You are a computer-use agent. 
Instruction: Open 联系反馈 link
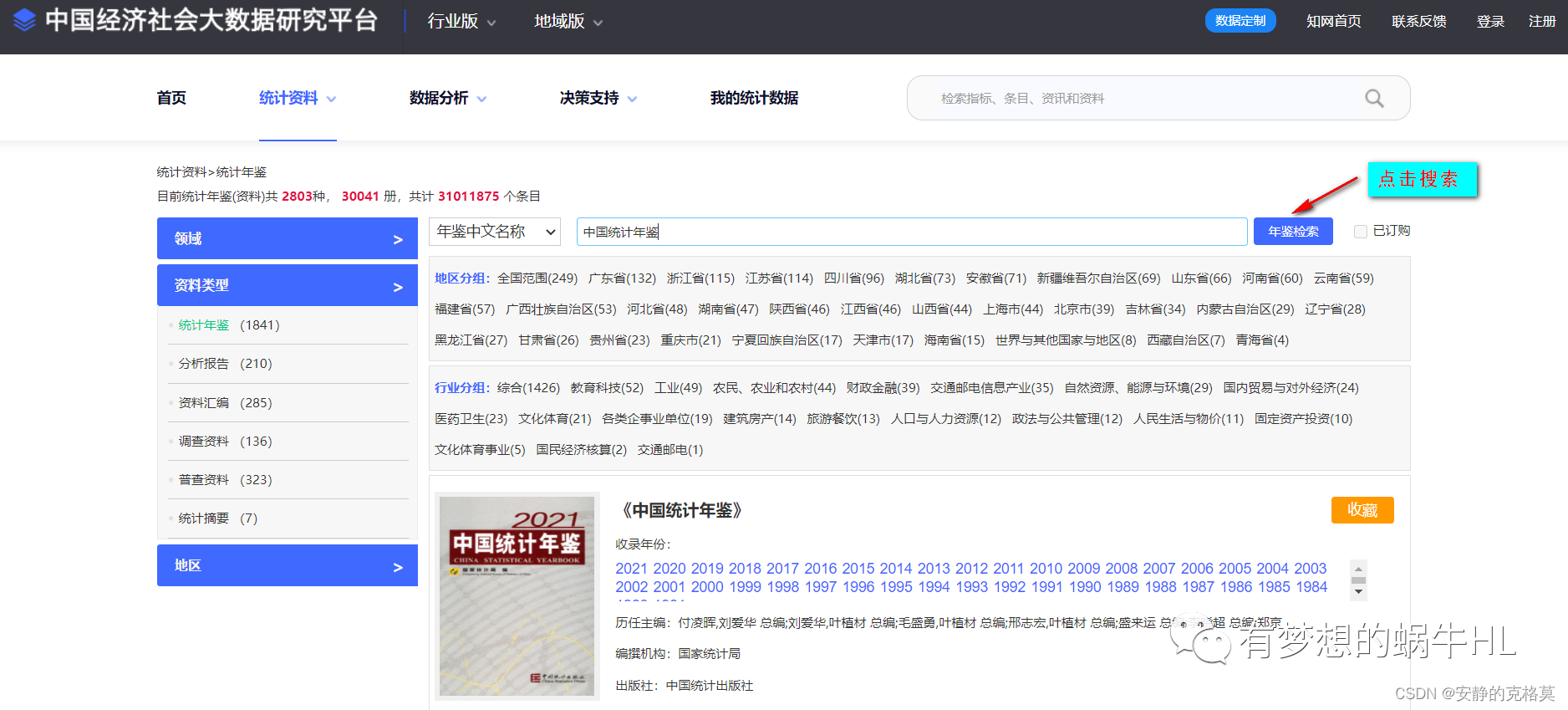coord(1419,21)
